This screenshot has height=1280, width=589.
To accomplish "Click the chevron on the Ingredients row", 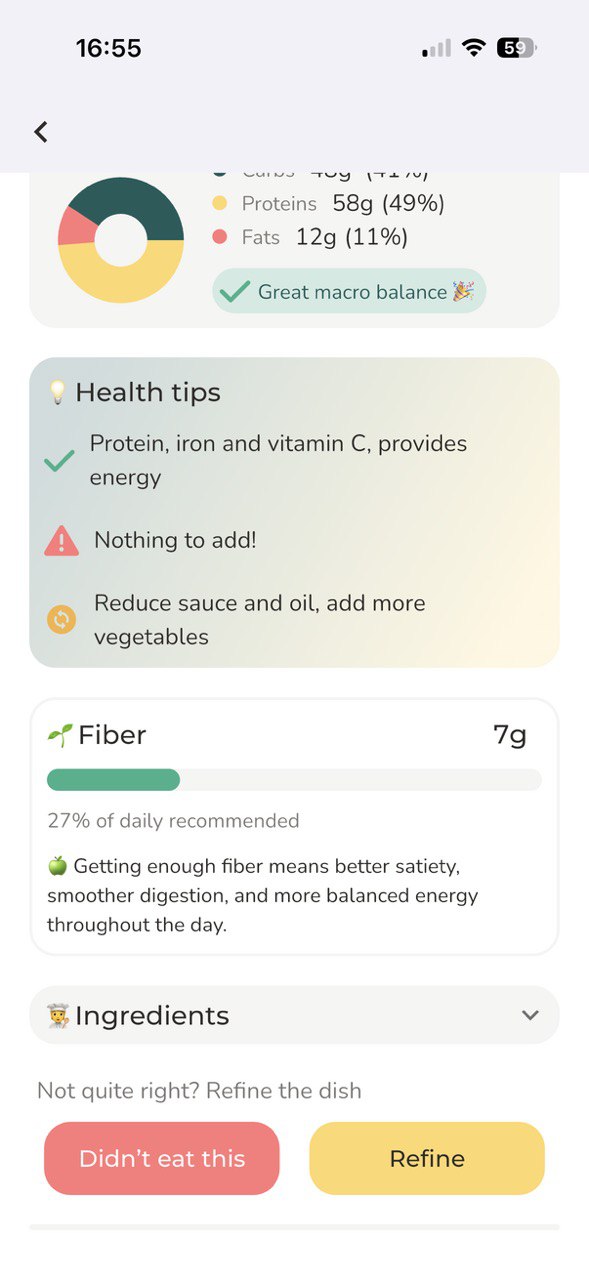I will click(x=530, y=1014).
